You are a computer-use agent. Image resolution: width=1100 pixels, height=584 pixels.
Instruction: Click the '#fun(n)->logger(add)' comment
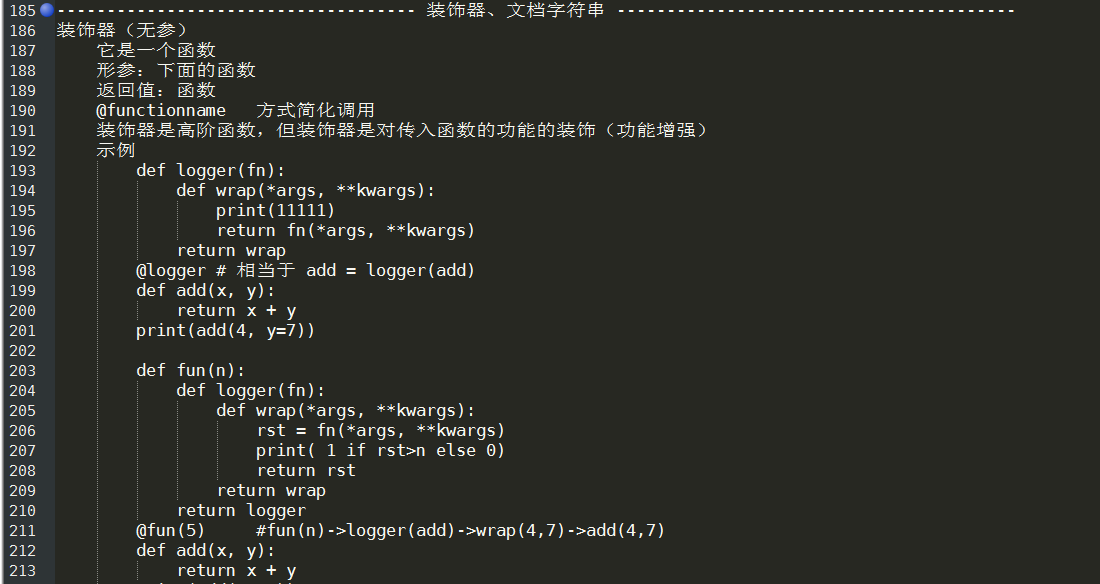(x=356, y=531)
